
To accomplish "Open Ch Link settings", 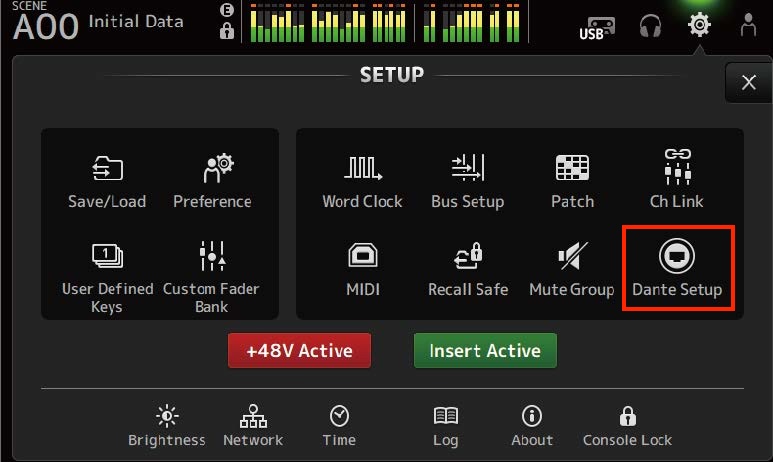I will click(x=677, y=179).
